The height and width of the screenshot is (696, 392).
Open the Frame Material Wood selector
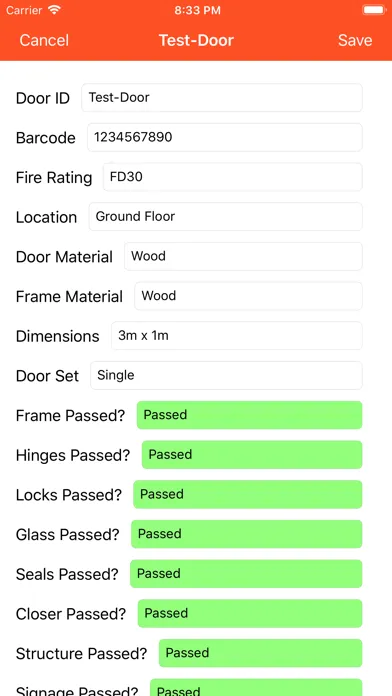pyautogui.click(x=248, y=296)
